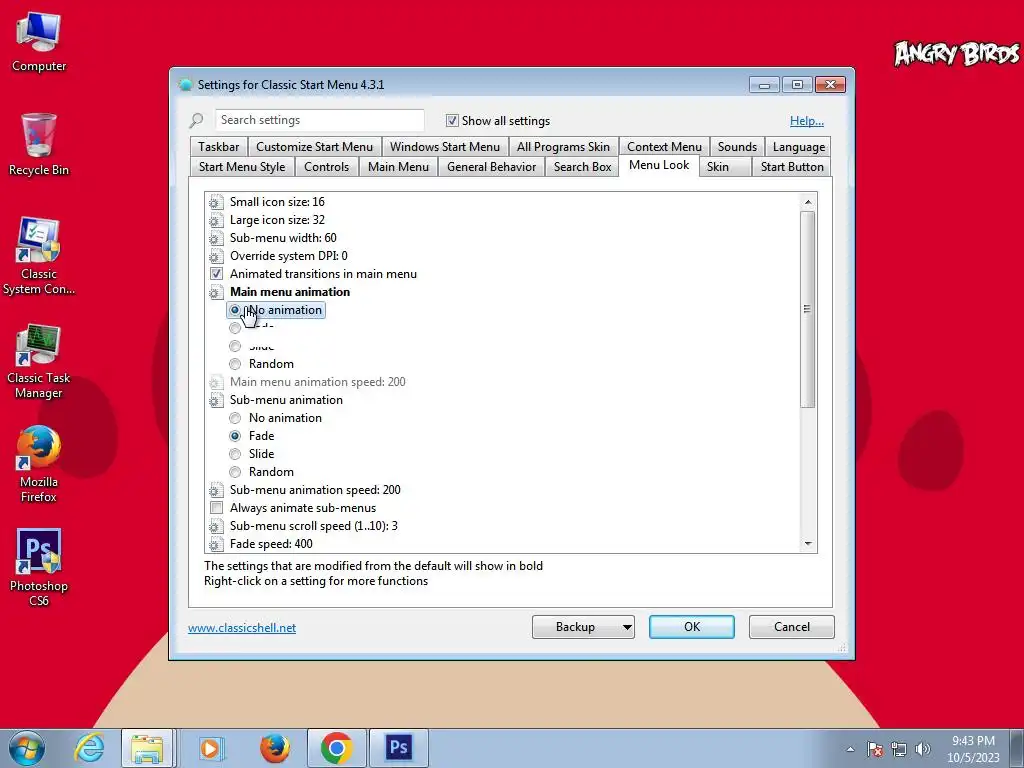The image size is (1024, 768).
Task: Switch to Start Menu Style tab
Action: pyautogui.click(x=242, y=167)
